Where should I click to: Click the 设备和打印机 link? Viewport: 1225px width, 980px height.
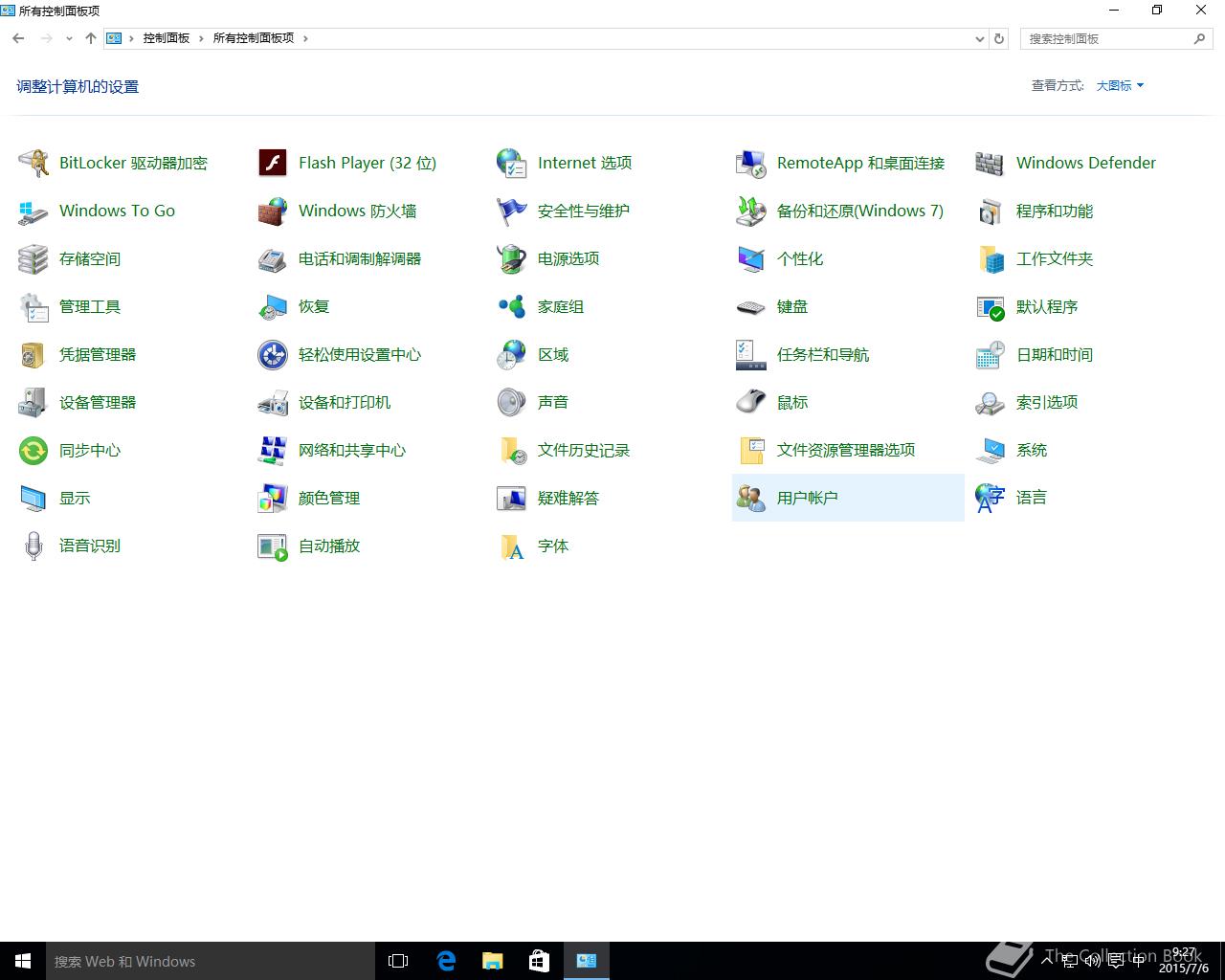tap(345, 402)
